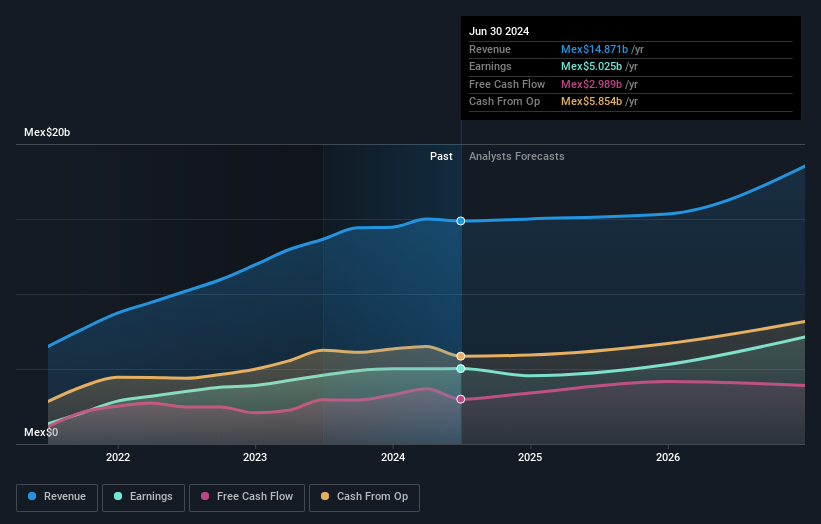
Task: Click the Earnings row label in tooltip
Action: click(x=490, y=66)
